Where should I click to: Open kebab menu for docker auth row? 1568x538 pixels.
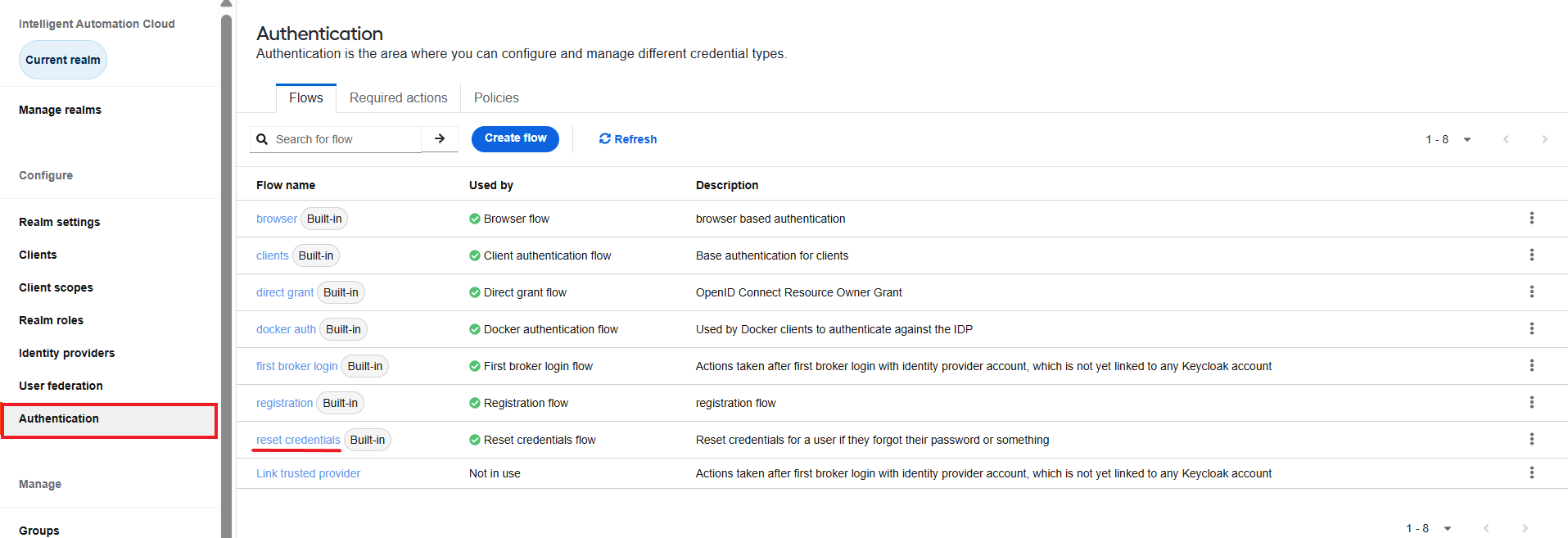1531,329
